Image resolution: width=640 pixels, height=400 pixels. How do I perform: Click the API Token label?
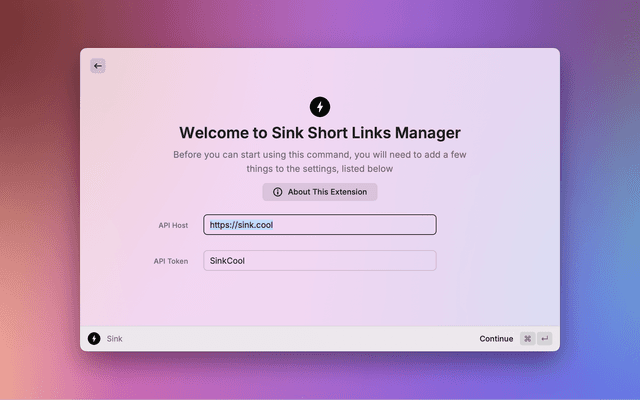(x=171, y=261)
